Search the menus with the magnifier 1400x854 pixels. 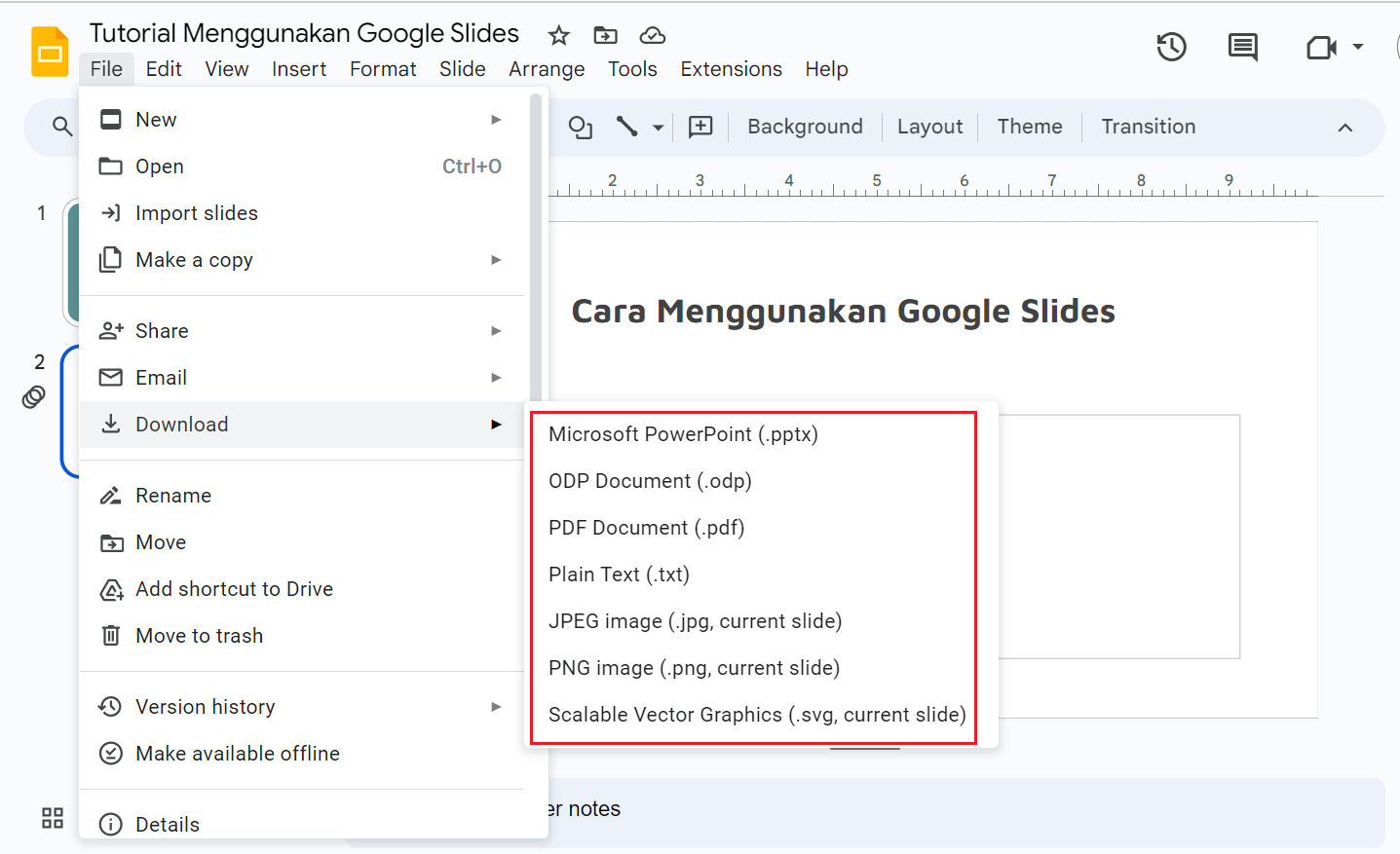pos(61,126)
